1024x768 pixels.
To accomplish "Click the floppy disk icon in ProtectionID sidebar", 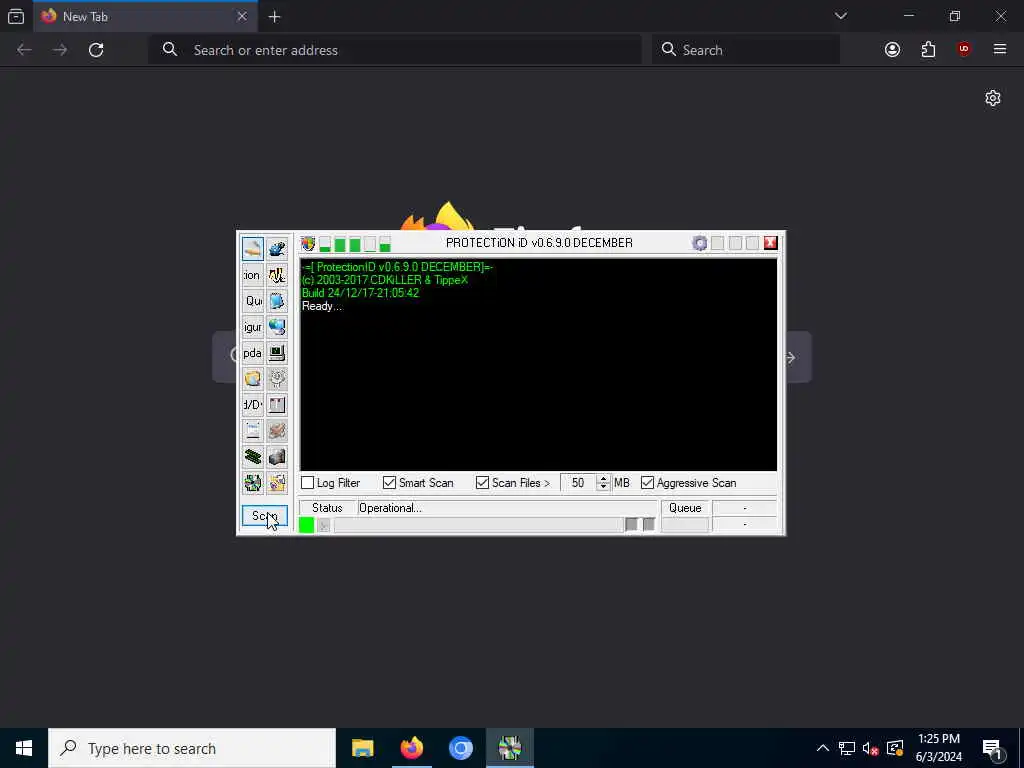I will [277, 405].
